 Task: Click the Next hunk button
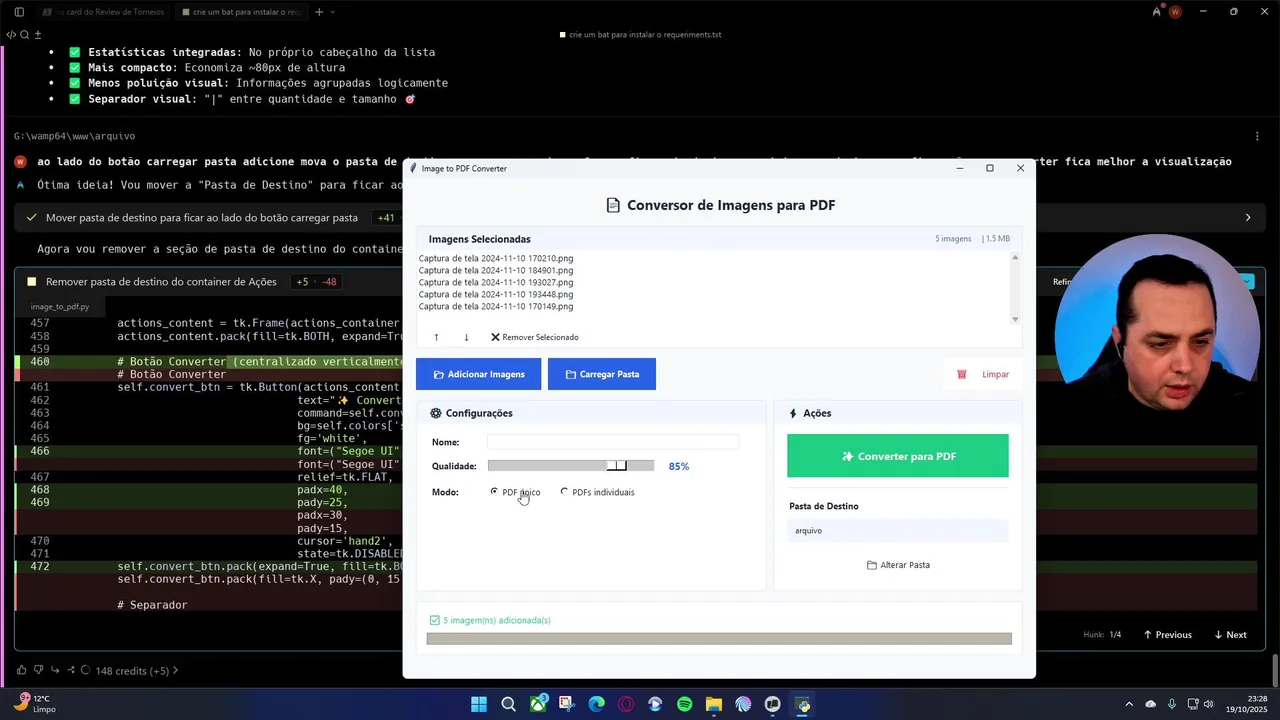[x=1230, y=635]
